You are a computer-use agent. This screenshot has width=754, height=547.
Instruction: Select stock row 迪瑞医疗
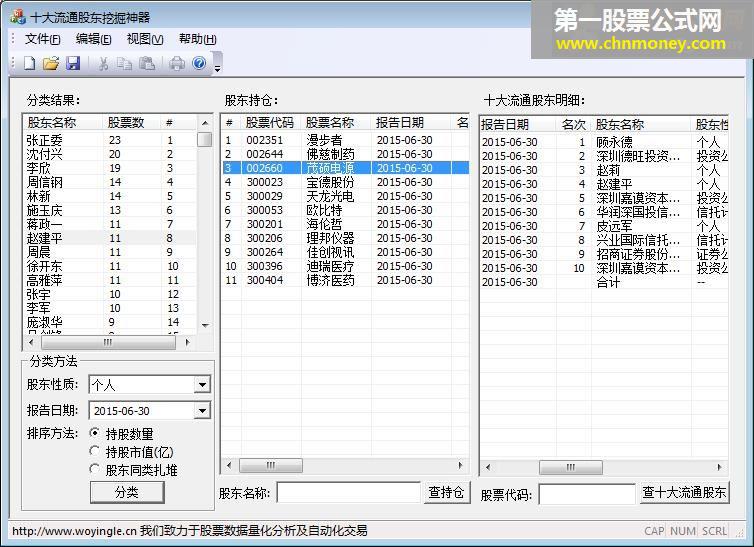coord(345,266)
